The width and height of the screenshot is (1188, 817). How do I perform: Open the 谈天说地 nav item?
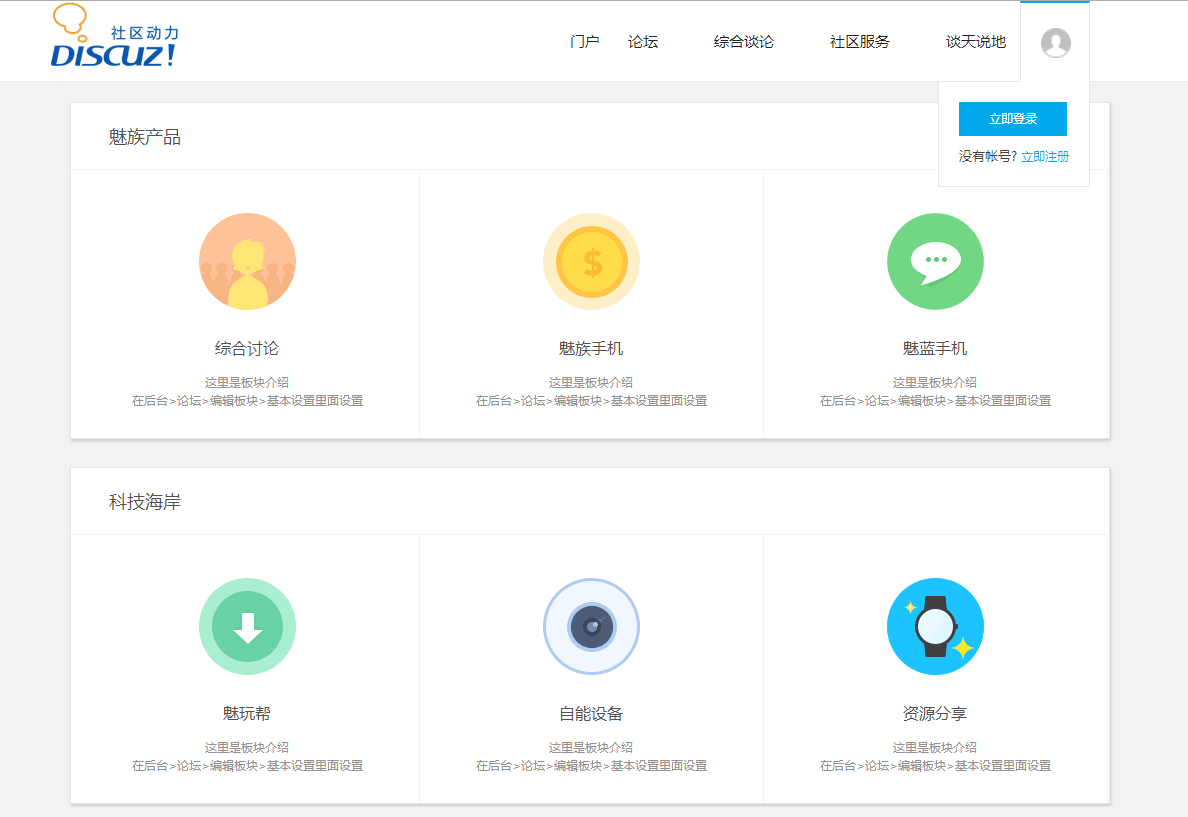click(976, 42)
